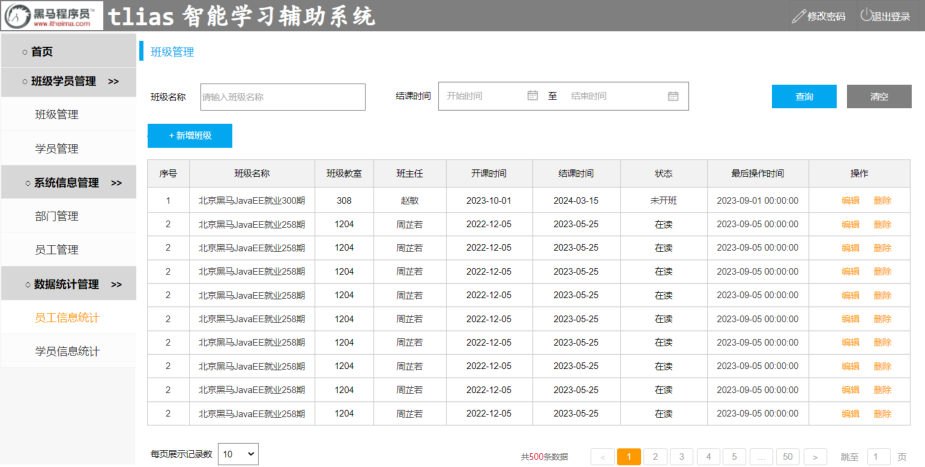This screenshot has height=467, width=925.
Task: Click teacher cell 赵敏
Action: tap(409, 200)
